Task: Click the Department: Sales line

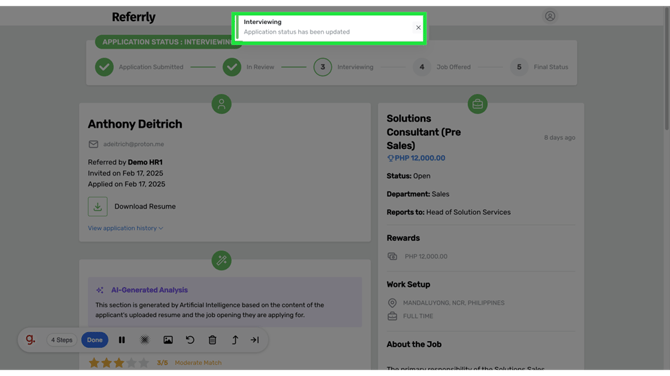Action: pos(418,194)
